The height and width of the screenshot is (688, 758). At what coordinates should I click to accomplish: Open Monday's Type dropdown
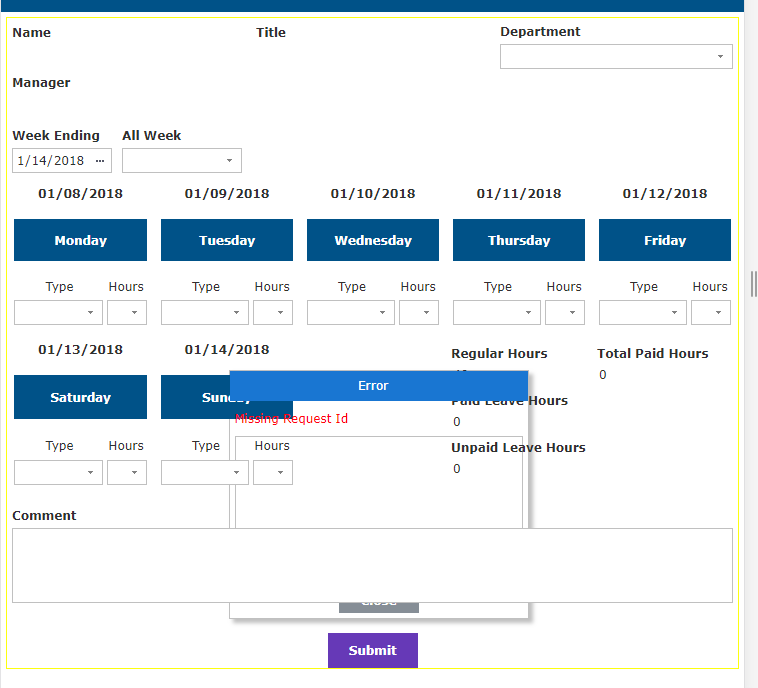pyautogui.click(x=58, y=313)
